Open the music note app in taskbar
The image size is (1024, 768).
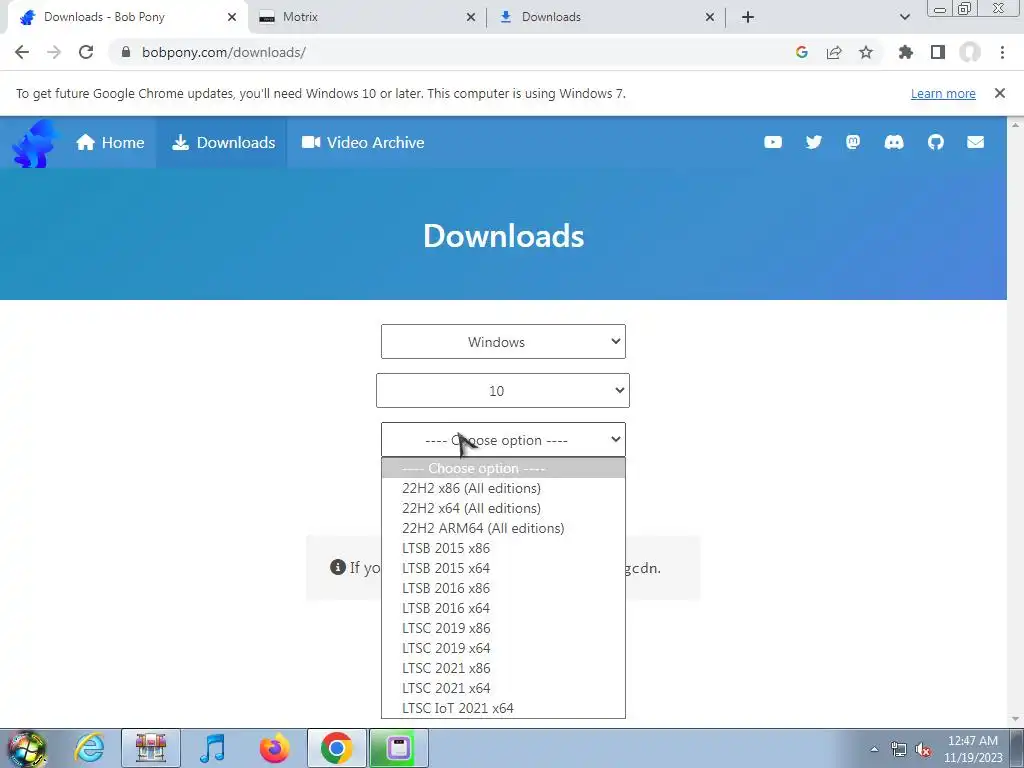click(212, 748)
